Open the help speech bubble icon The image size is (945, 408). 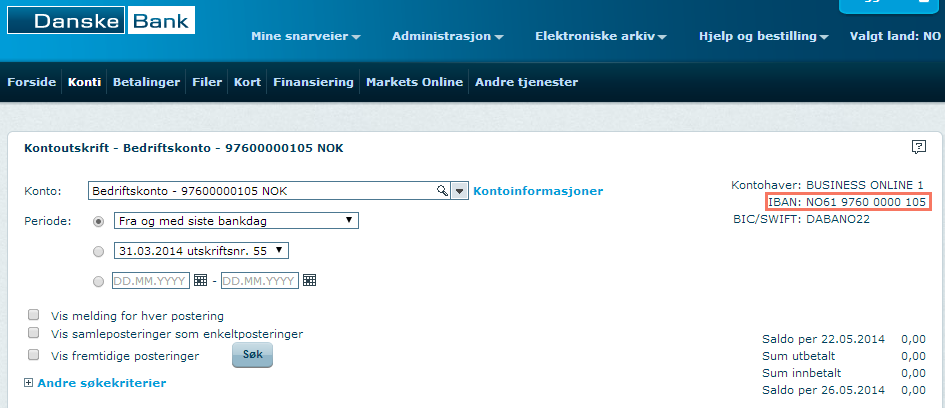tap(918, 147)
